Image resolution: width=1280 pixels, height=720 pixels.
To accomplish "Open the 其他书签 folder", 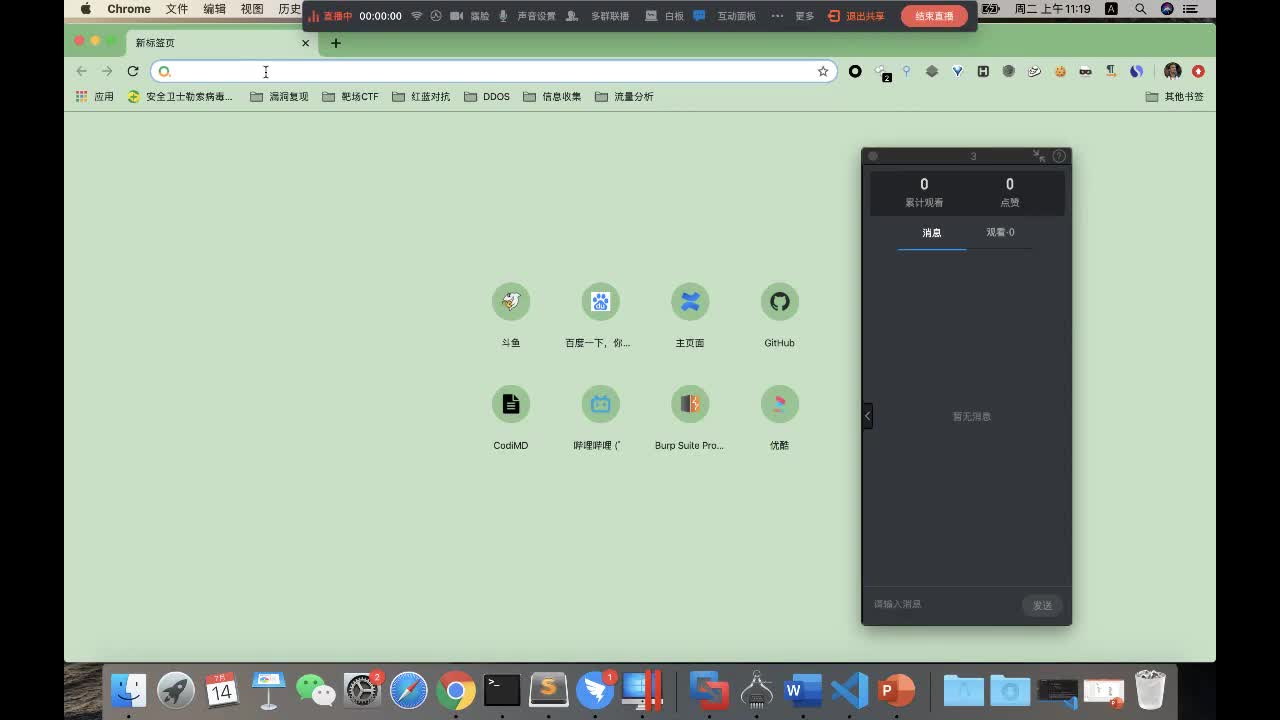I will point(1175,97).
